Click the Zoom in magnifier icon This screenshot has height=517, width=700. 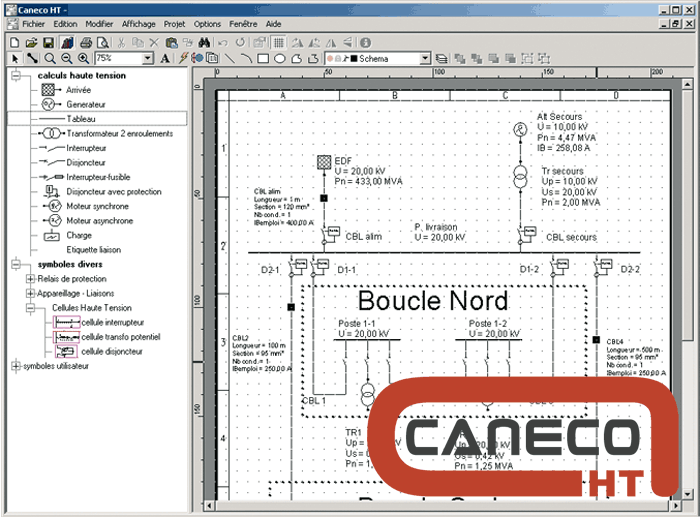[x=83, y=58]
